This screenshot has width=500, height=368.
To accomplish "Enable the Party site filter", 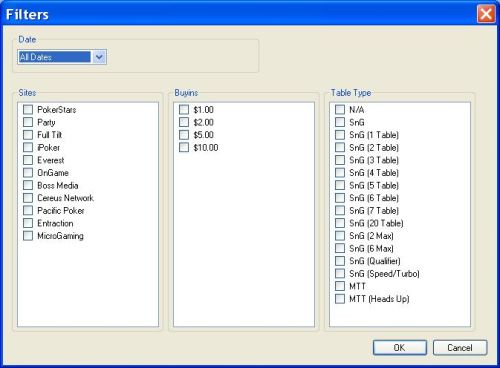I will pyautogui.click(x=28, y=122).
